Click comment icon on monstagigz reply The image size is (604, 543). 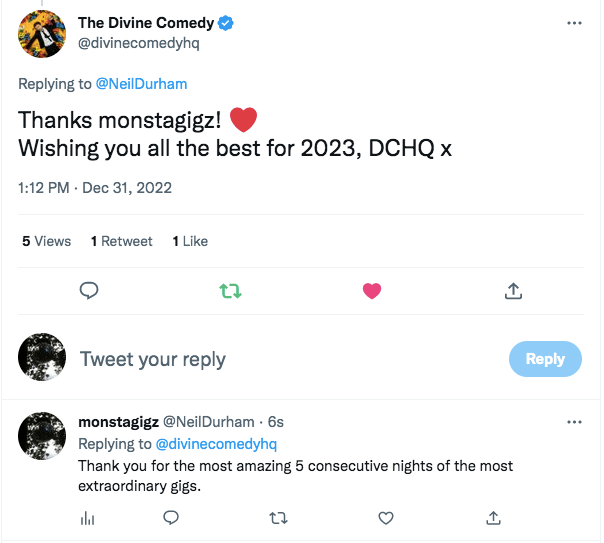[x=171, y=518]
